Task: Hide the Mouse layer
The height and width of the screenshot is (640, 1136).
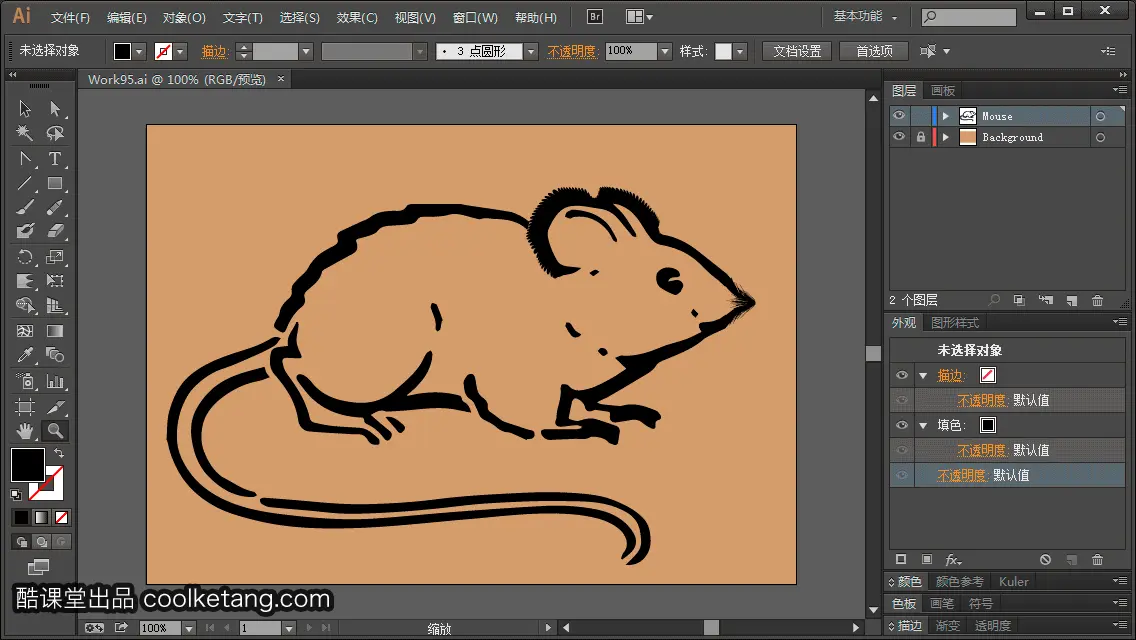Action: pos(899,116)
